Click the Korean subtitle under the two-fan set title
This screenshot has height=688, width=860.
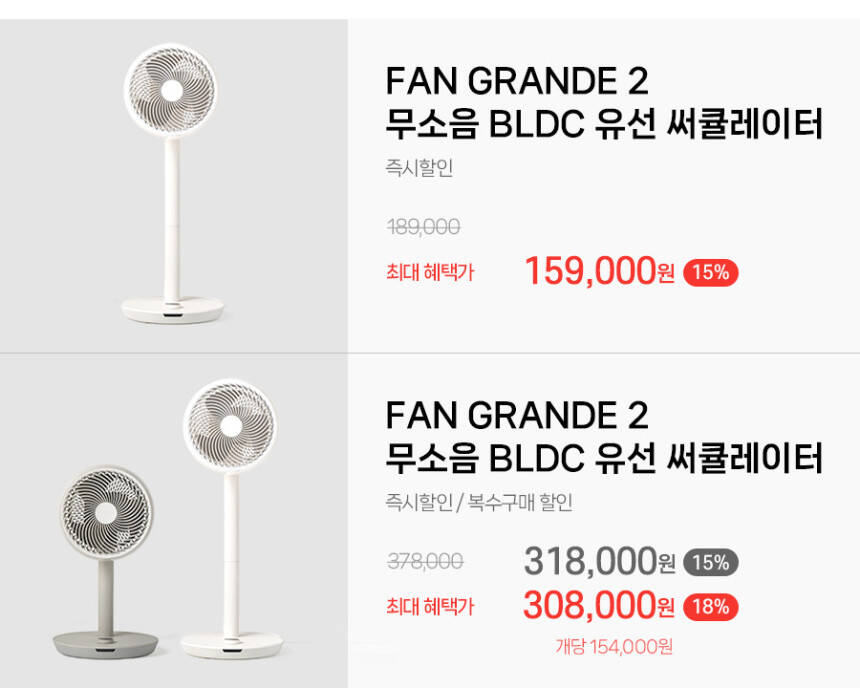603,459
